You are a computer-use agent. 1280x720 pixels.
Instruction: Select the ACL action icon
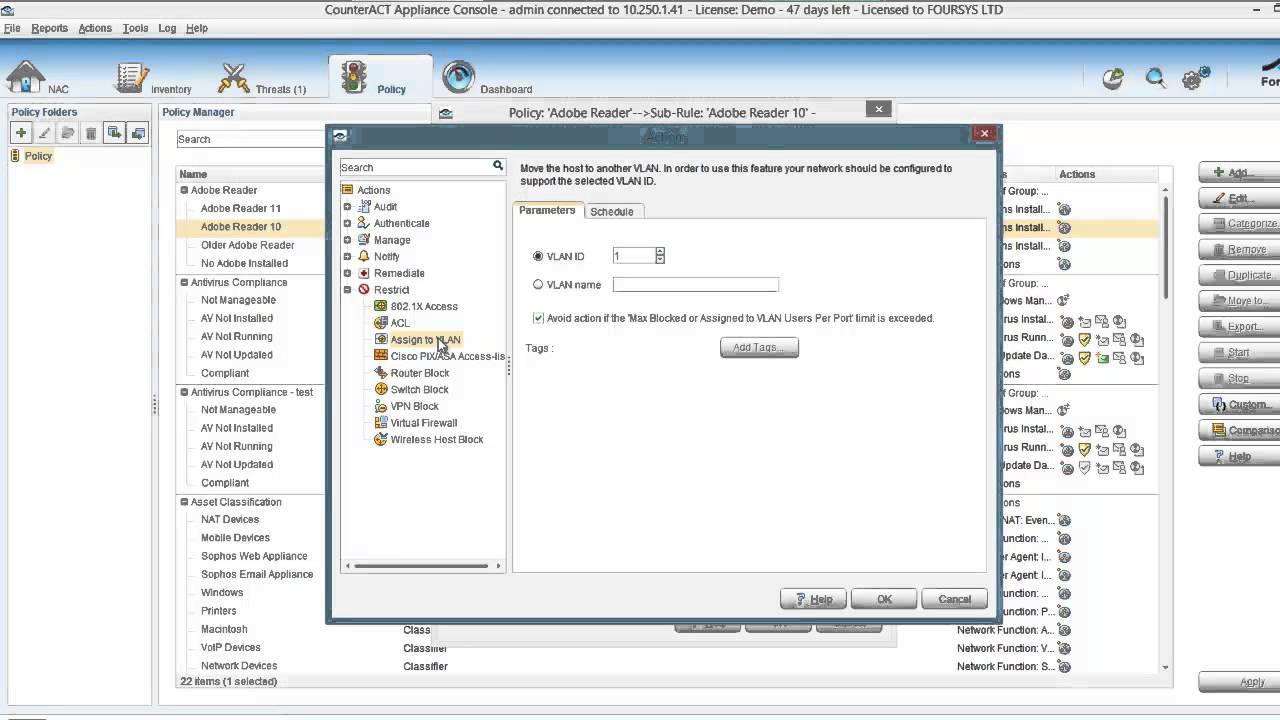(x=381, y=323)
